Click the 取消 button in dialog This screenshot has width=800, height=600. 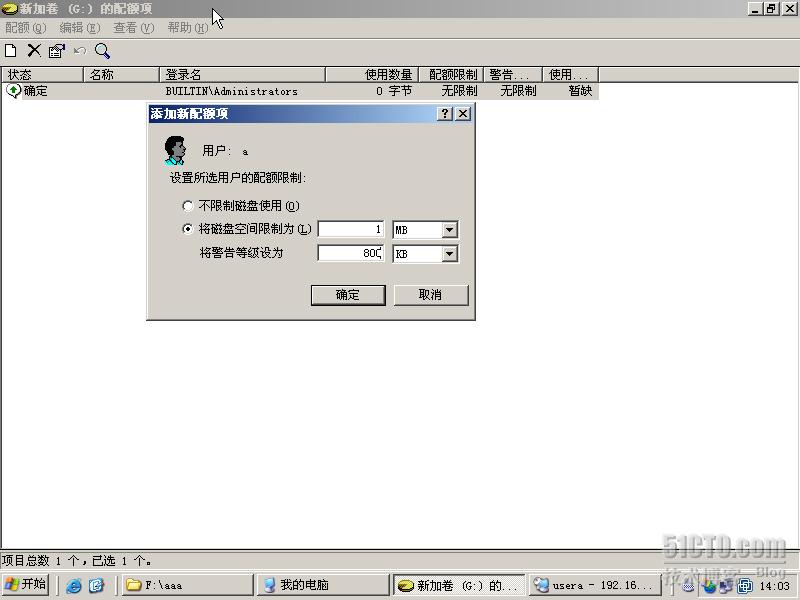[x=431, y=295]
